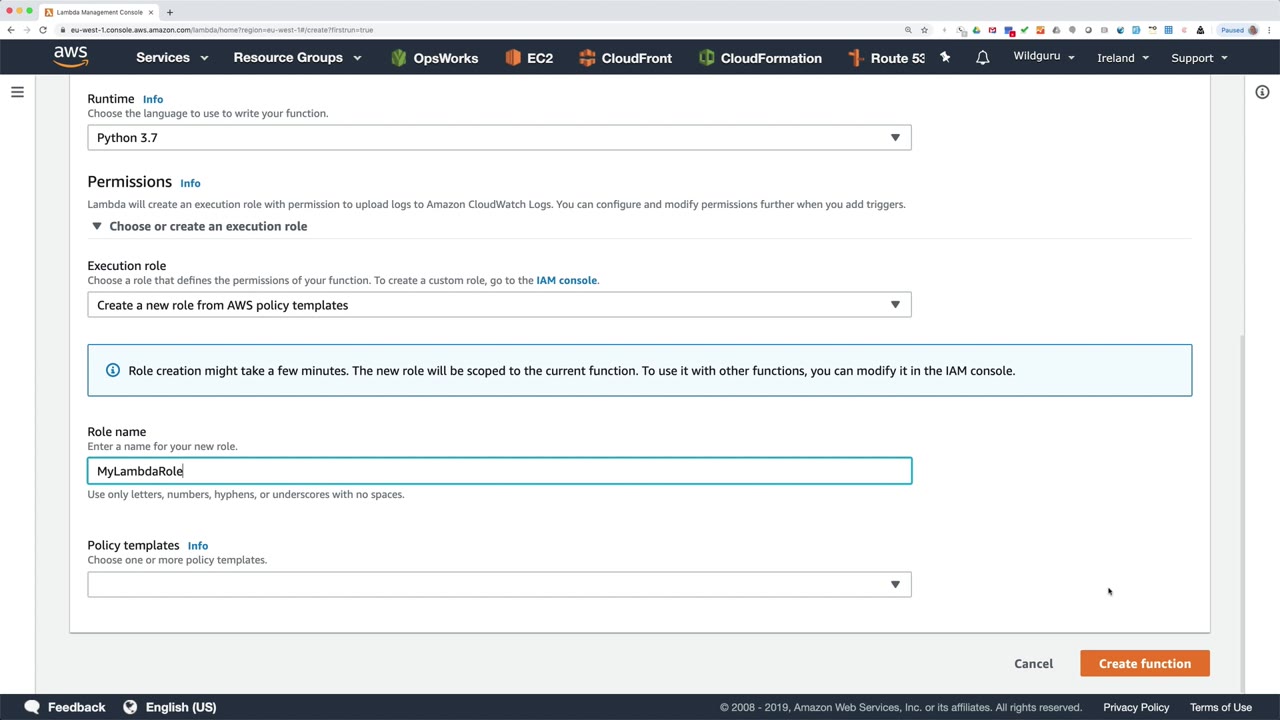Click the AWS logo home icon
The width and height of the screenshot is (1280, 720).
pyautogui.click(x=70, y=57)
